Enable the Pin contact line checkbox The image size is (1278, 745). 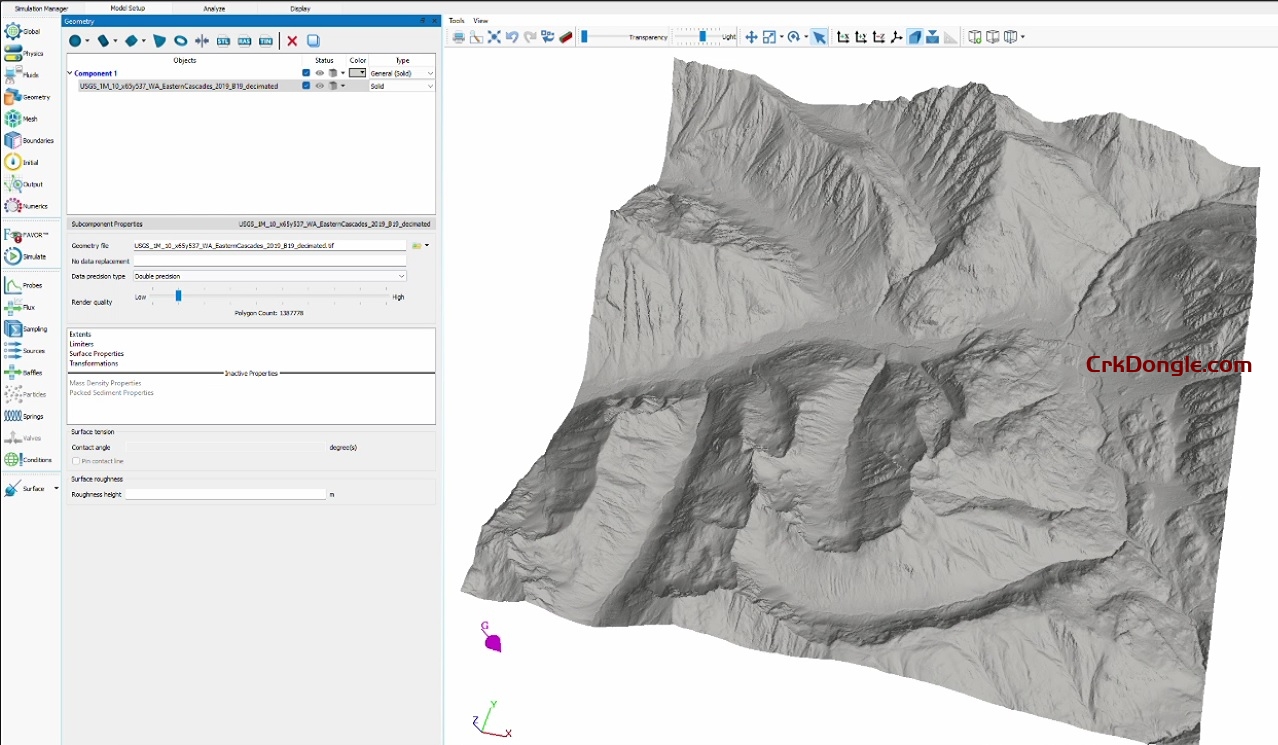pyautogui.click(x=76, y=461)
